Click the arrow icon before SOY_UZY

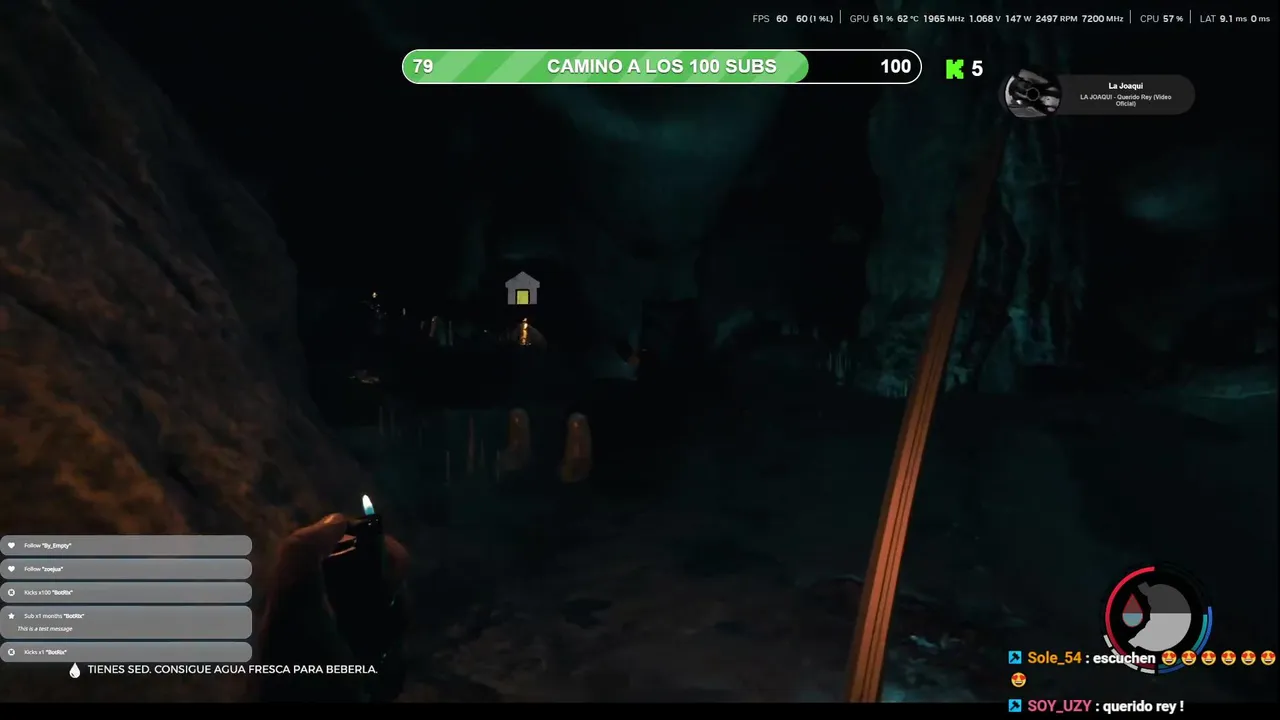(x=1015, y=706)
